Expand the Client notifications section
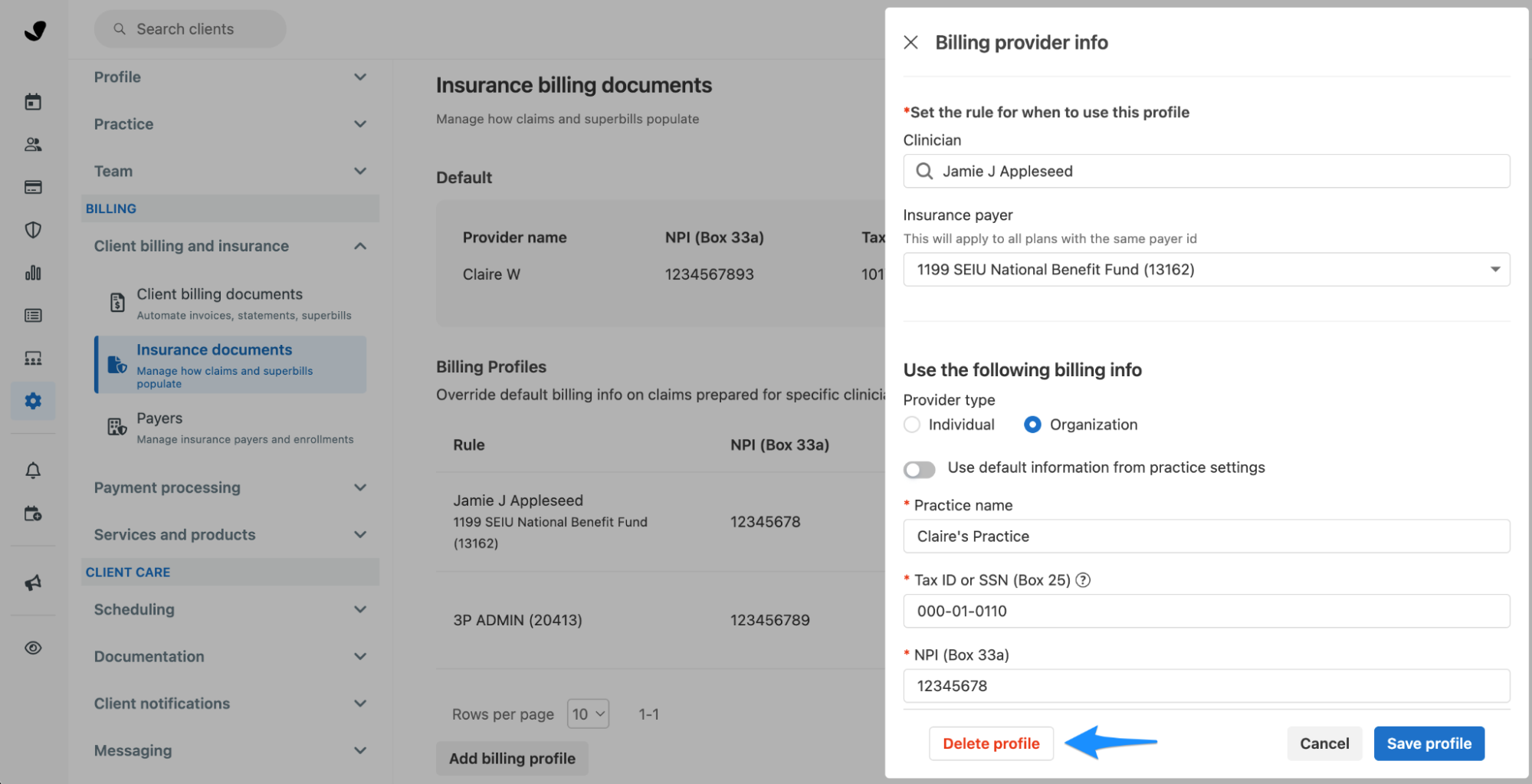Viewport: 1532px width, 784px height. [x=230, y=704]
